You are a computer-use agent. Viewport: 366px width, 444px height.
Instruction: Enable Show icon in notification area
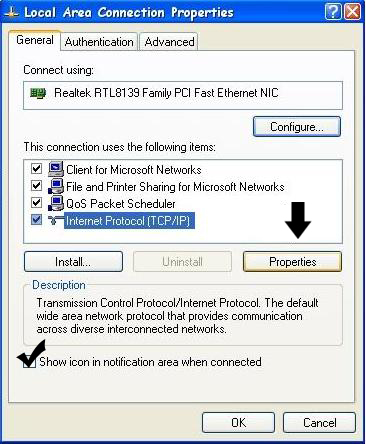pos(29,362)
